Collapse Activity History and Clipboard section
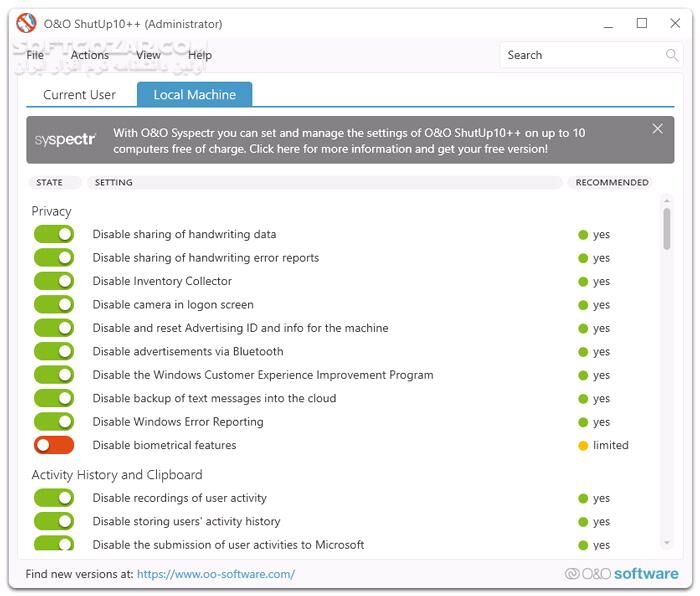 [x=117, y=475]
